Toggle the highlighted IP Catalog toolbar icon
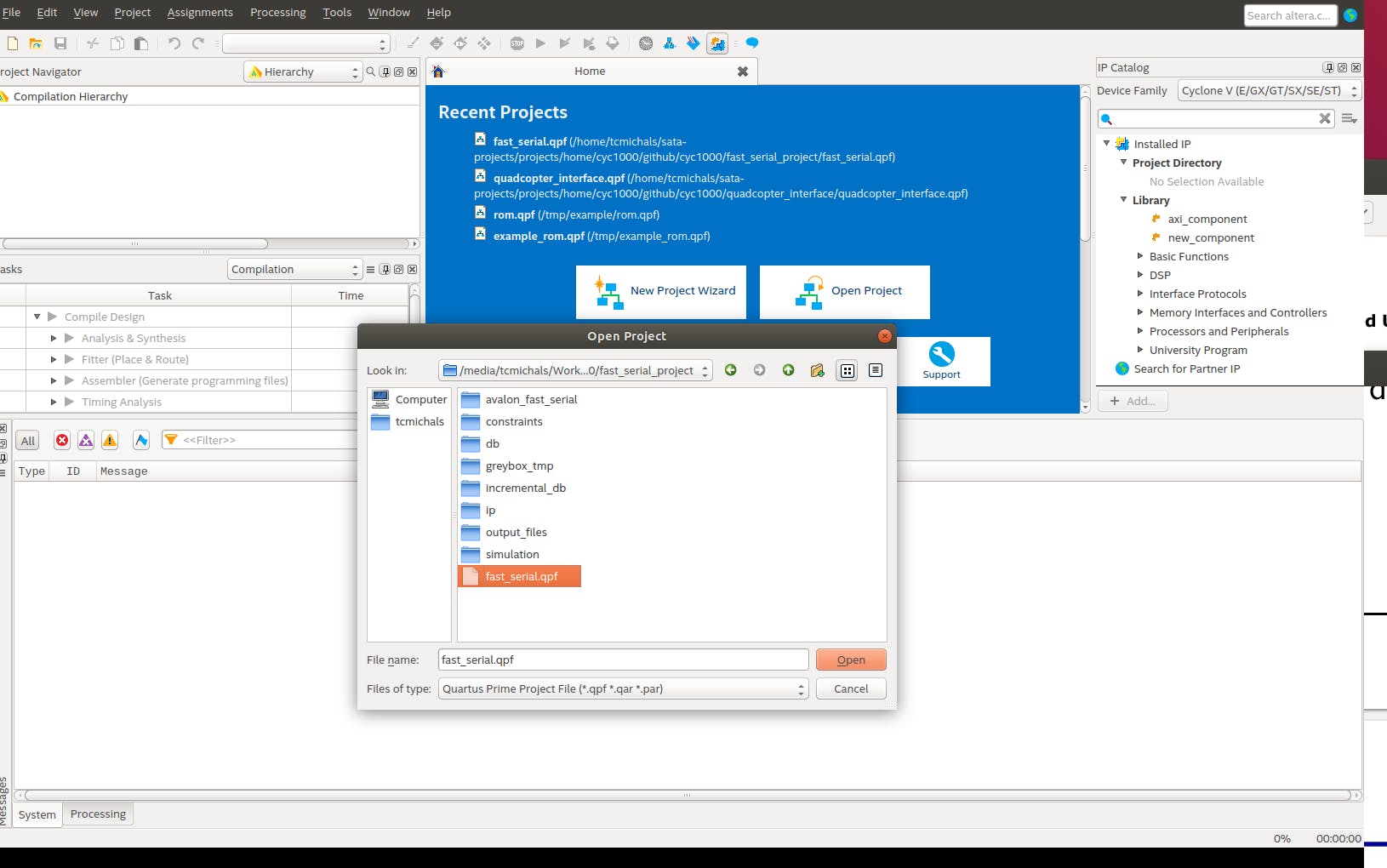 pyautogui.click(x=717, y=43)
